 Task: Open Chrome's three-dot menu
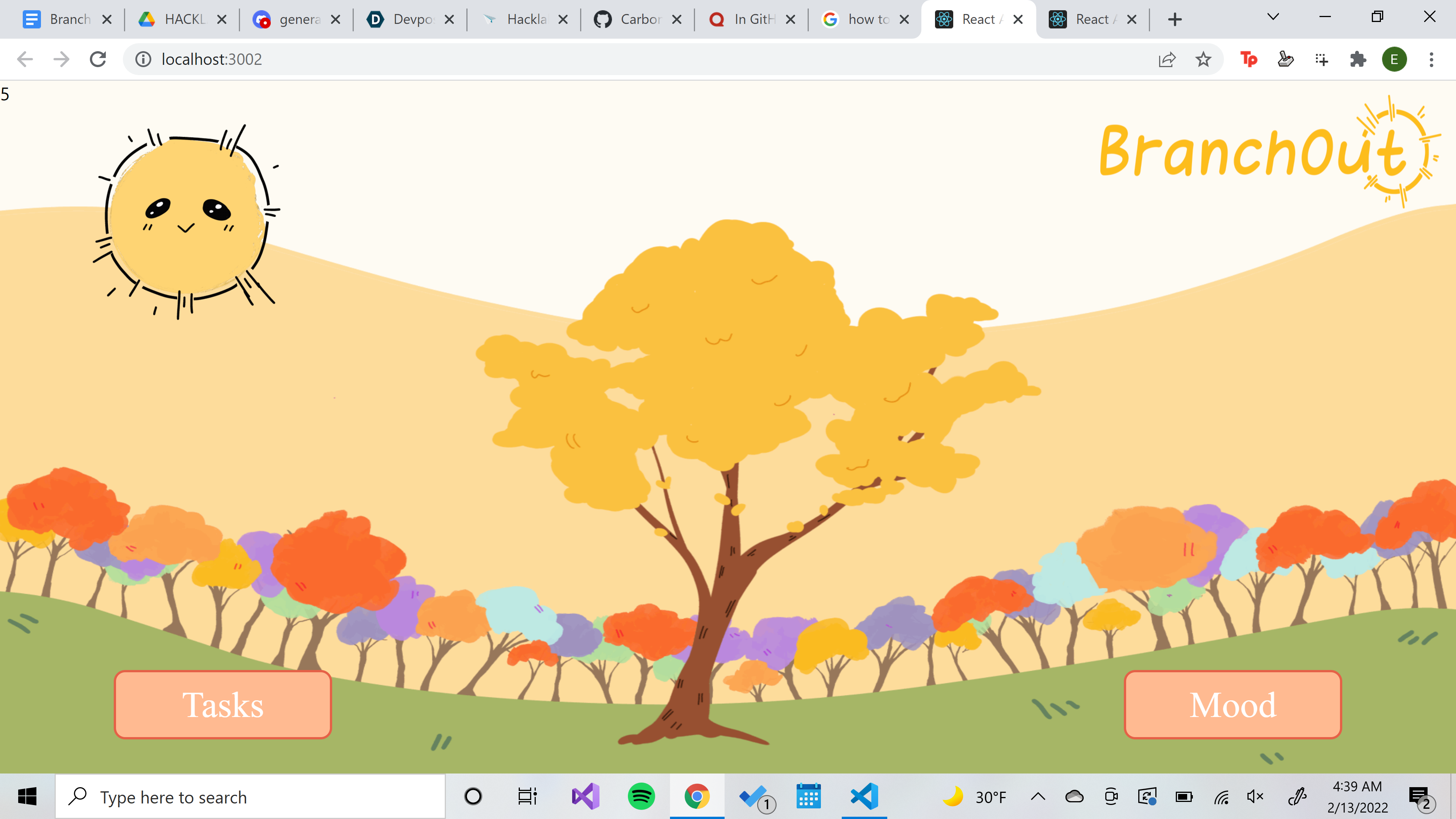pos(1431,60)
